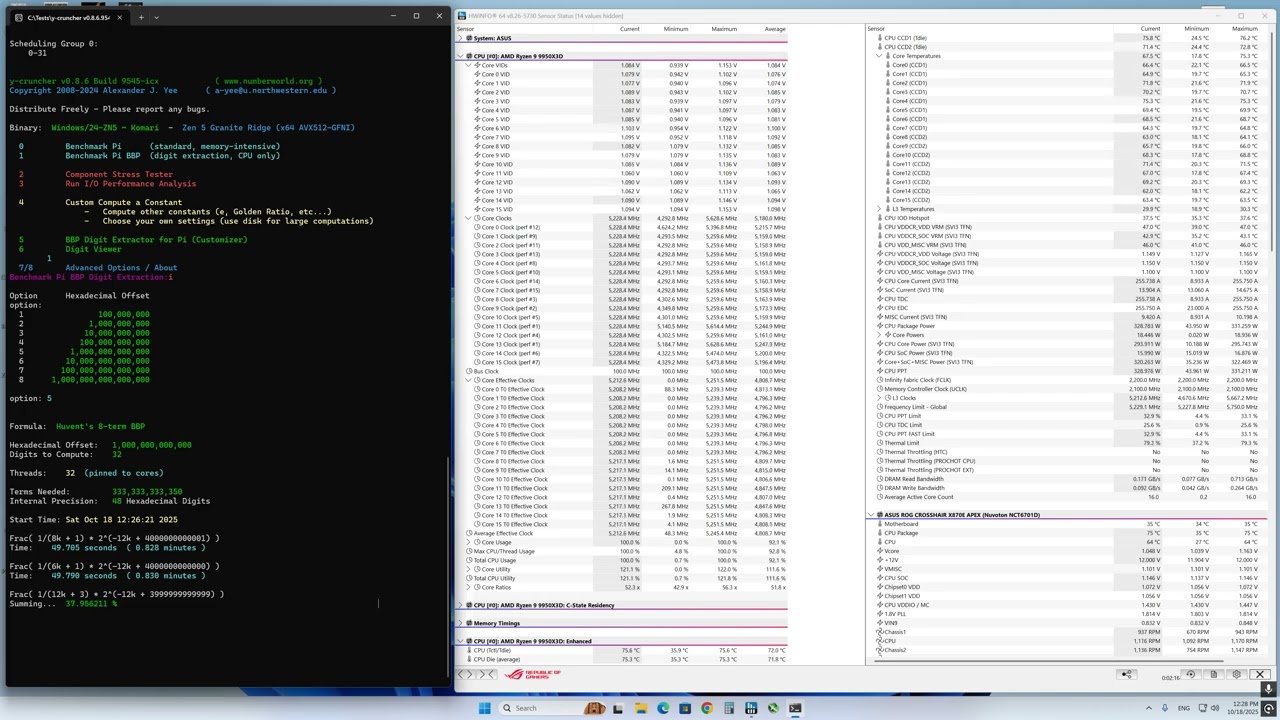Open terminal tab dropdown arrow

point(156,17)
